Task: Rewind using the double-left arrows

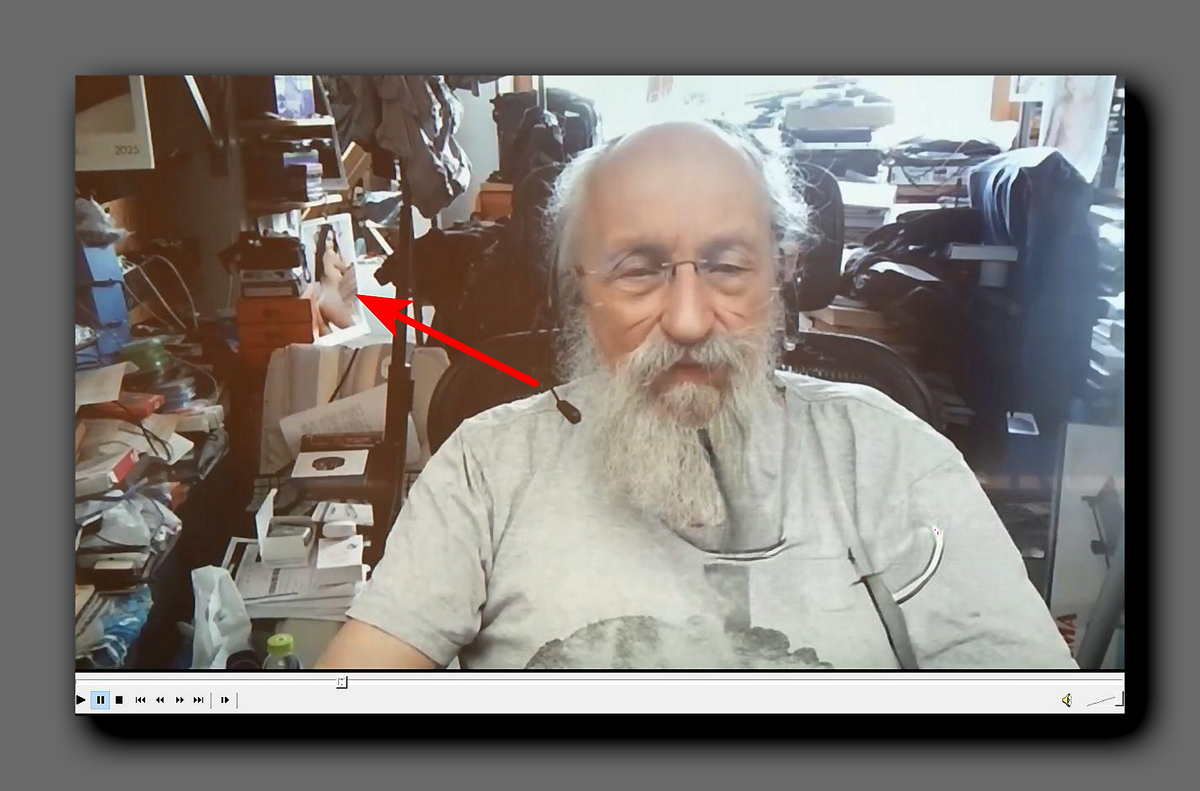Action: (160, 700)
